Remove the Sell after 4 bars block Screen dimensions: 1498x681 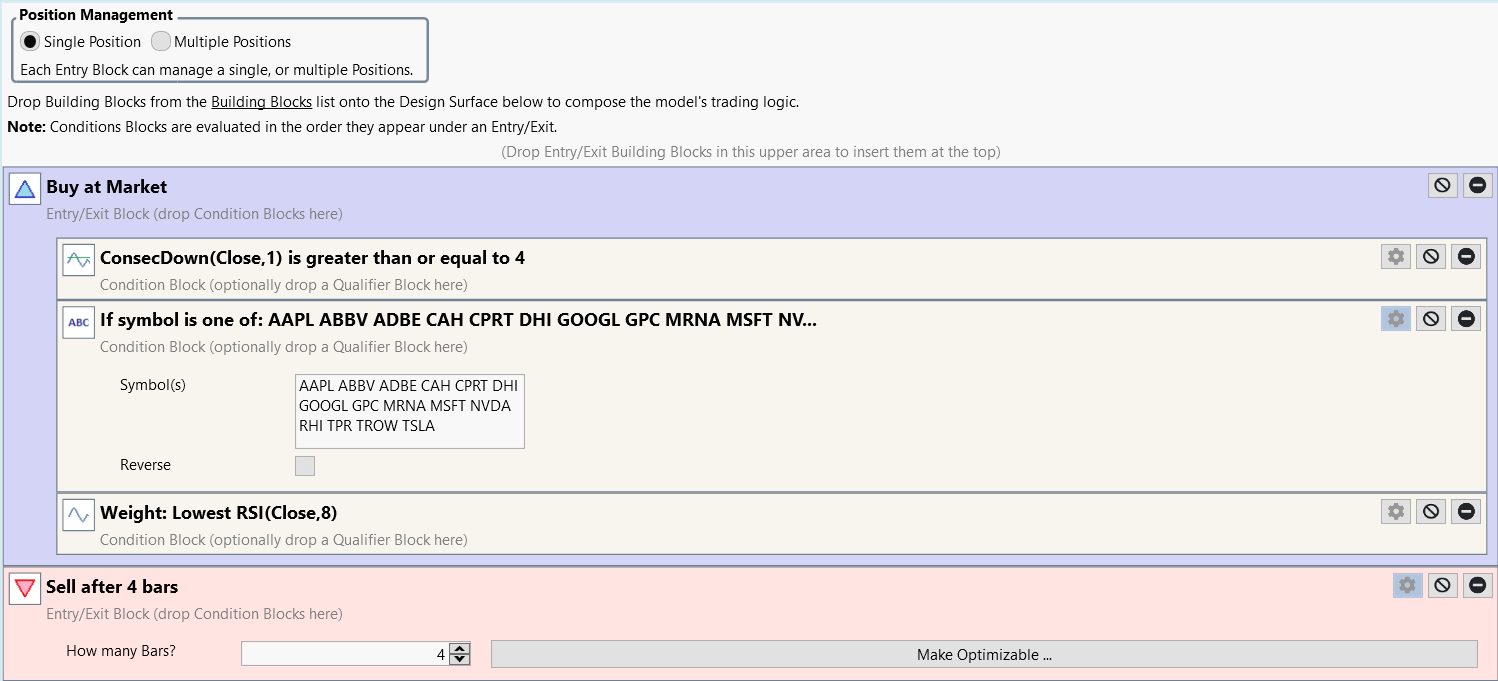coord(1477,585)
